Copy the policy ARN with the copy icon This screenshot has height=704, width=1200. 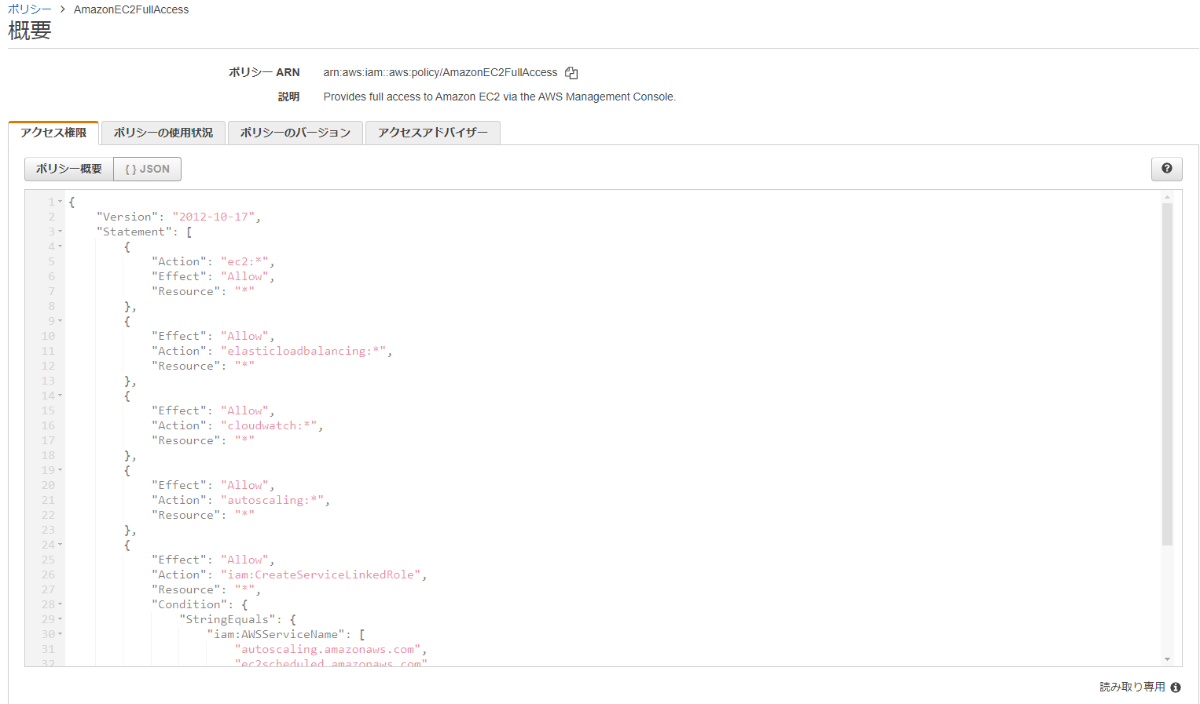[572, 72]
